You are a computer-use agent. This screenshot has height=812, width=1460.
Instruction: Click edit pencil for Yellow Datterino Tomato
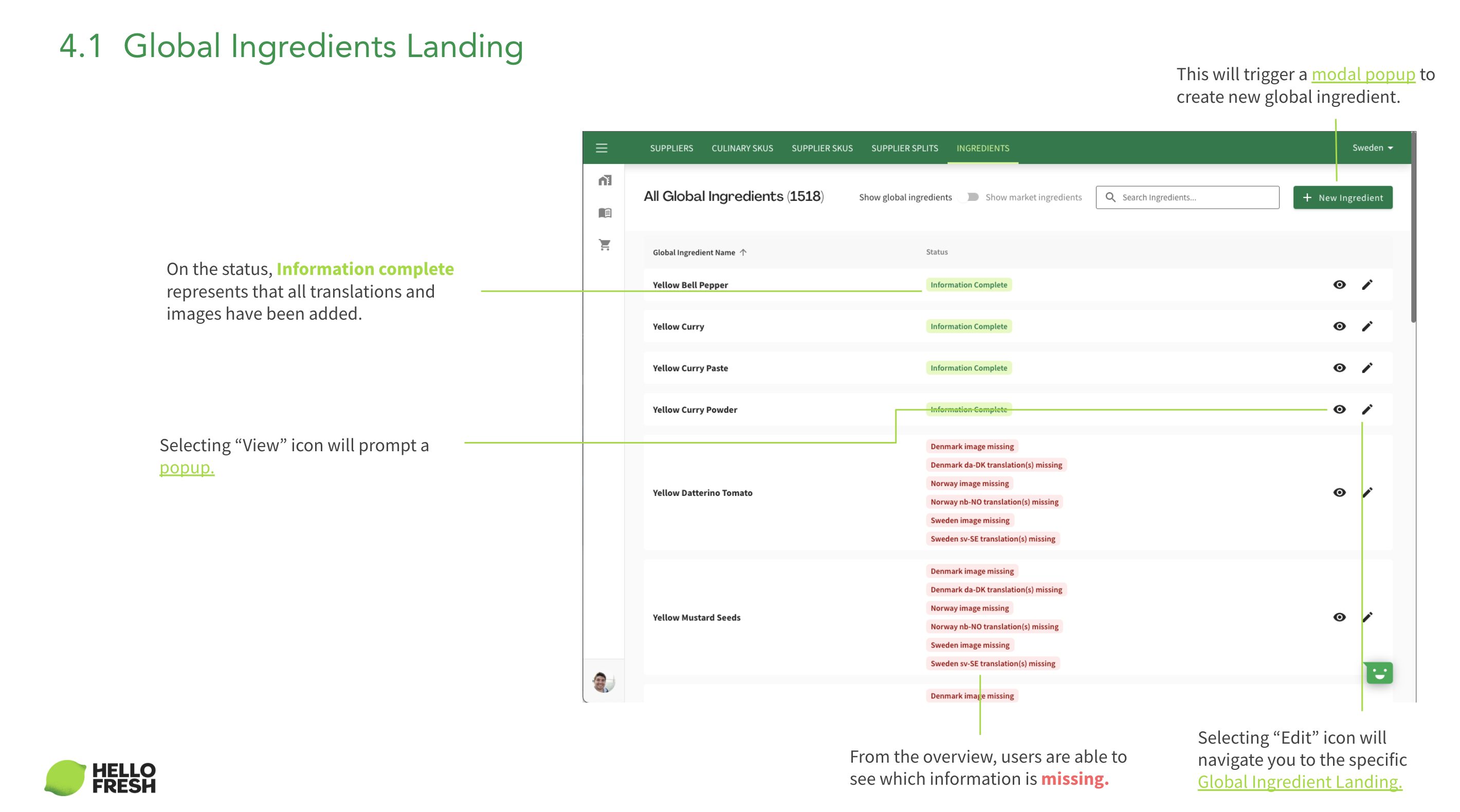coord(1367,492)
